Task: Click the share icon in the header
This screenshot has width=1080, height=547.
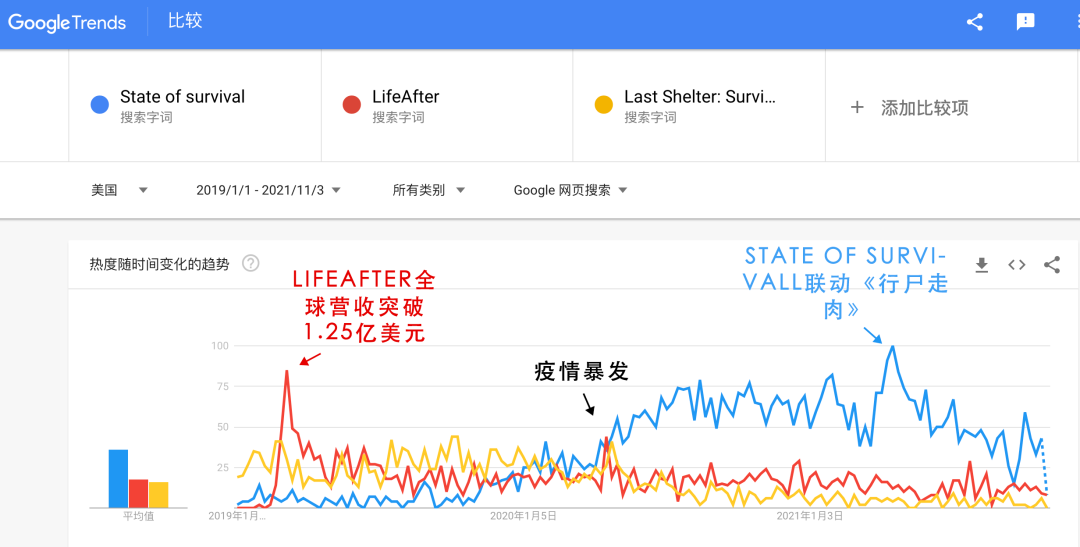Action: click(975, 22)
